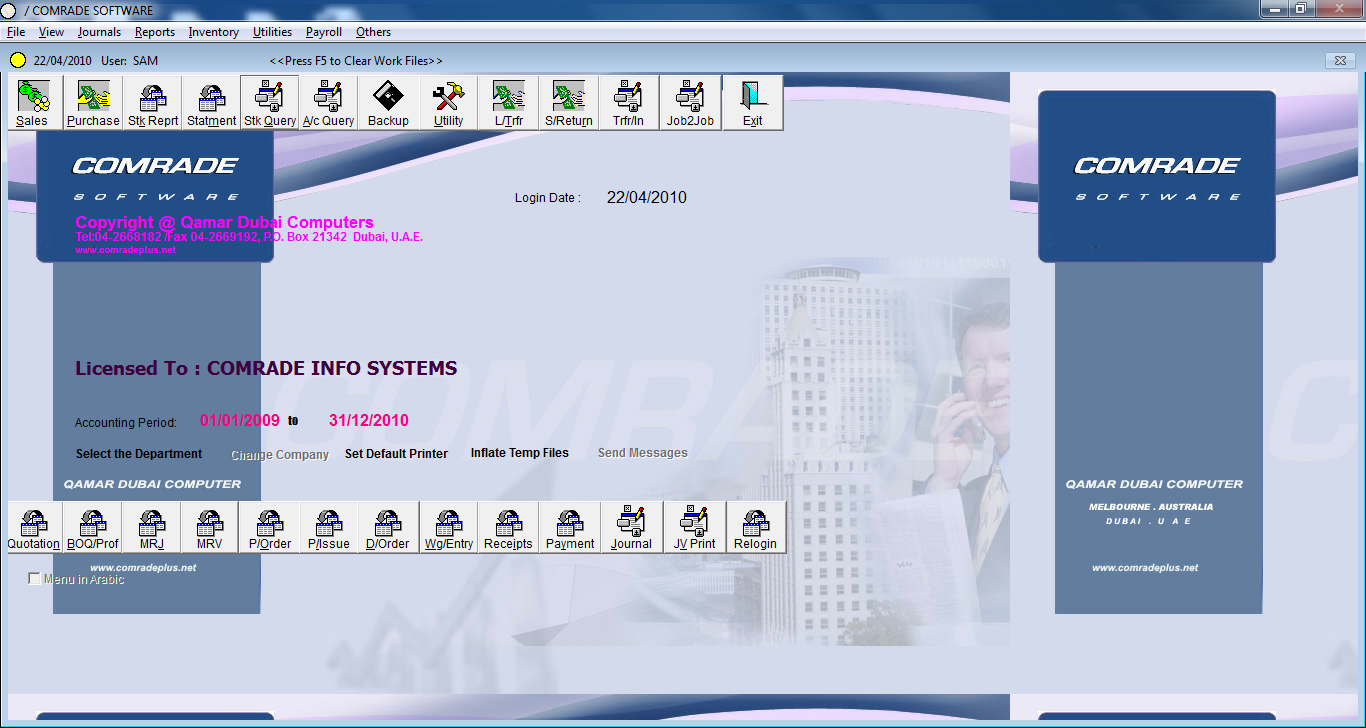Open the Payment entry icon
This screenshot has width=1366, height=728.
pos(569,525)
